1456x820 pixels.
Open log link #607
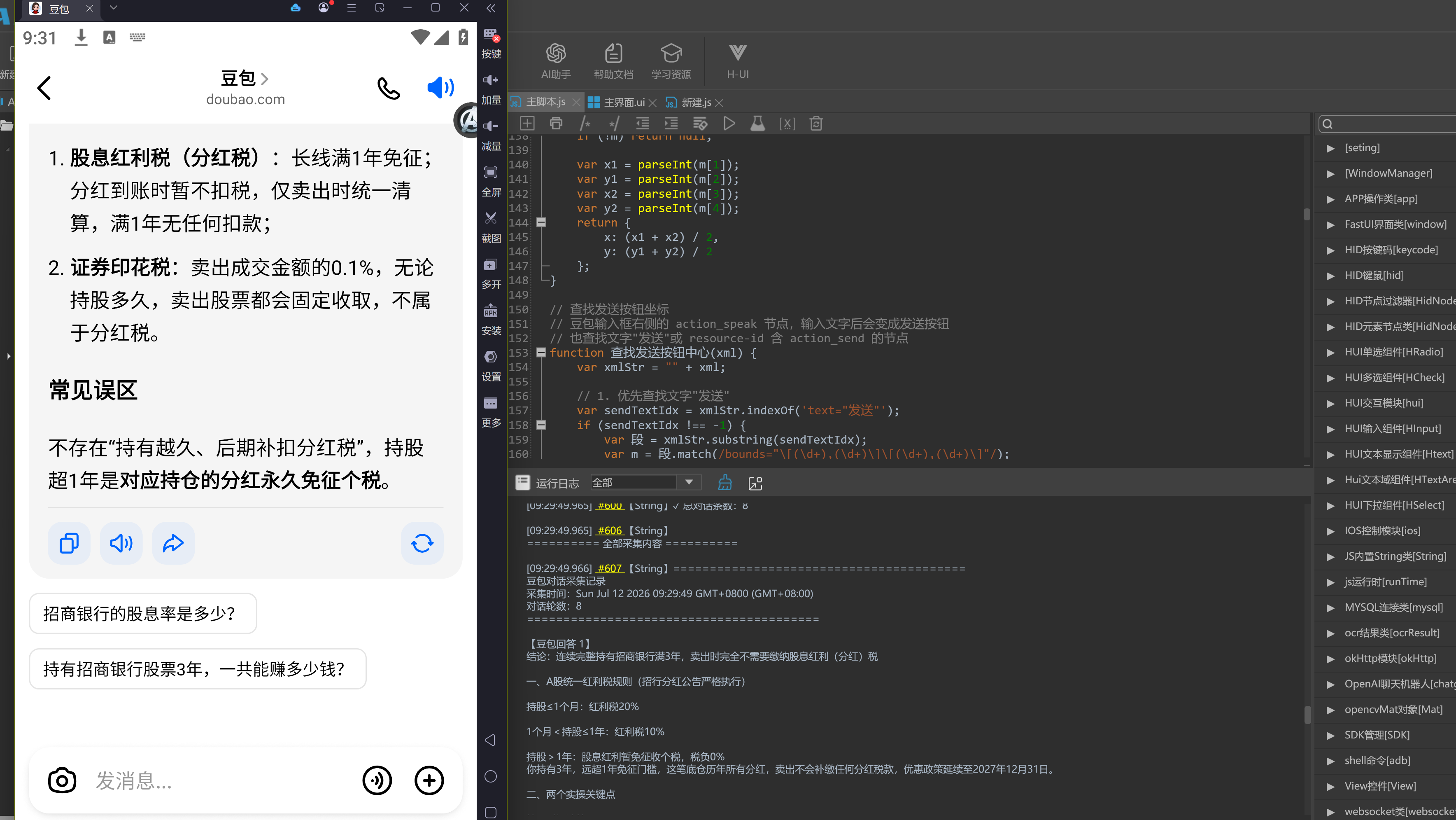pyautogui.click(x=609, y=568)
